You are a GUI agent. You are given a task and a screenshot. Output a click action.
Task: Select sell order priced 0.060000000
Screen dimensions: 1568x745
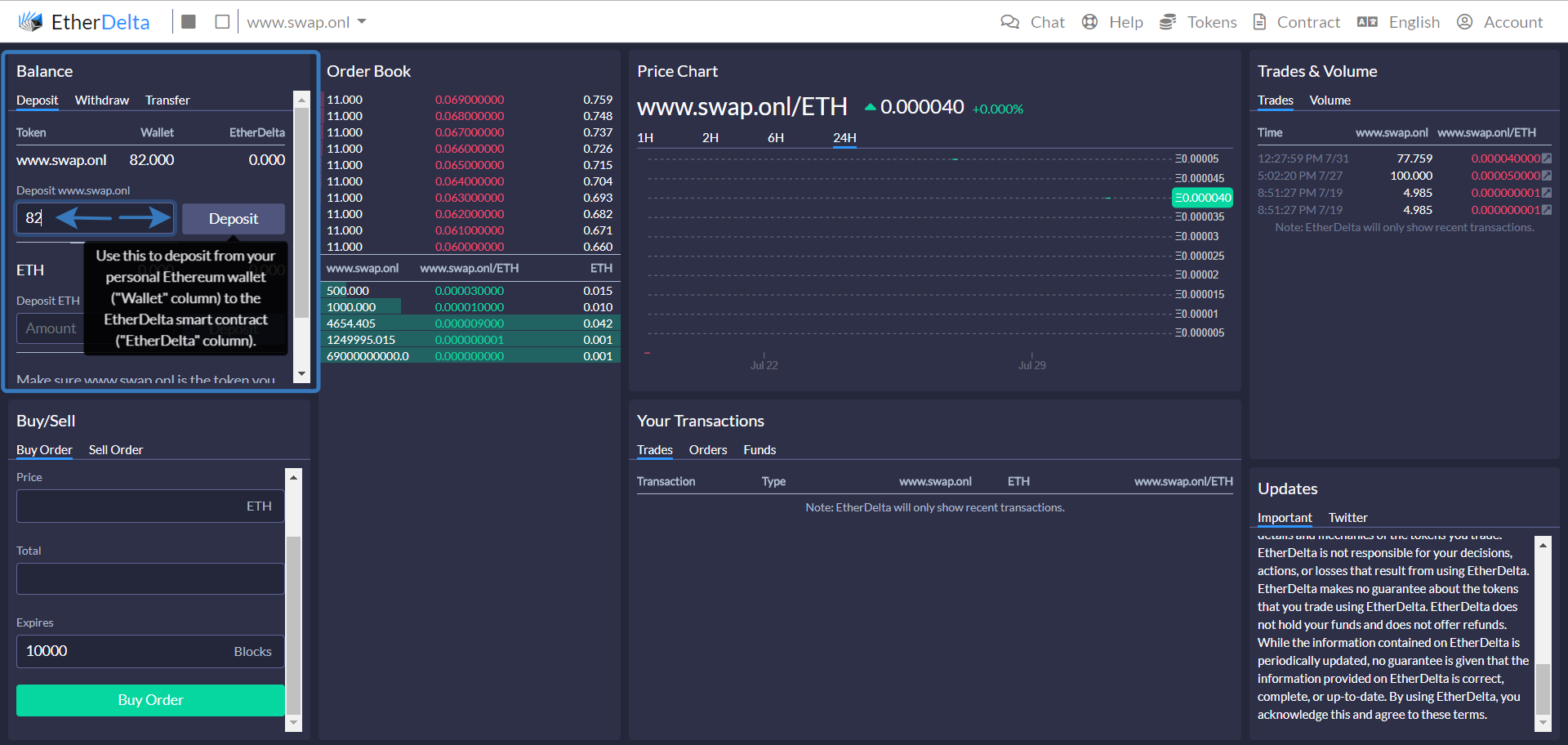click(470, 247)
